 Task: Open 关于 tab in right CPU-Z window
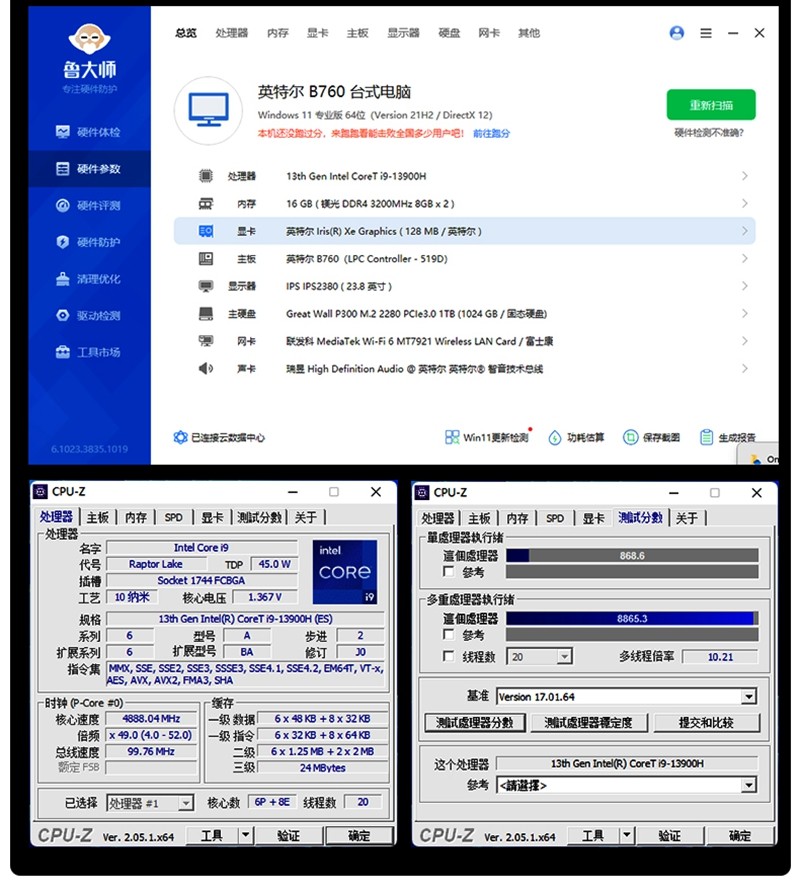click(687, 518)
